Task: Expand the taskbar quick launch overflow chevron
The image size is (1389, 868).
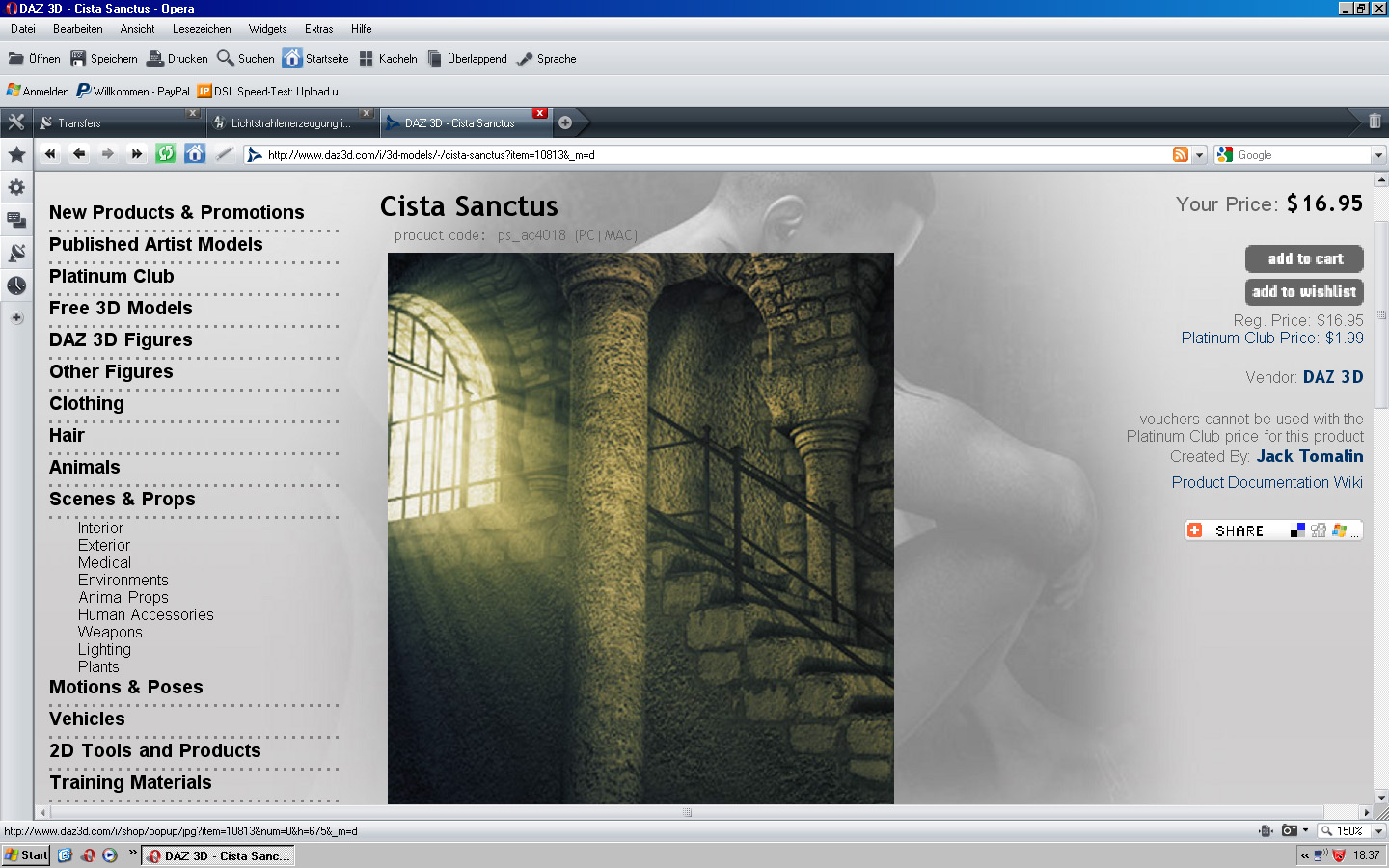Action: point(132,853)
